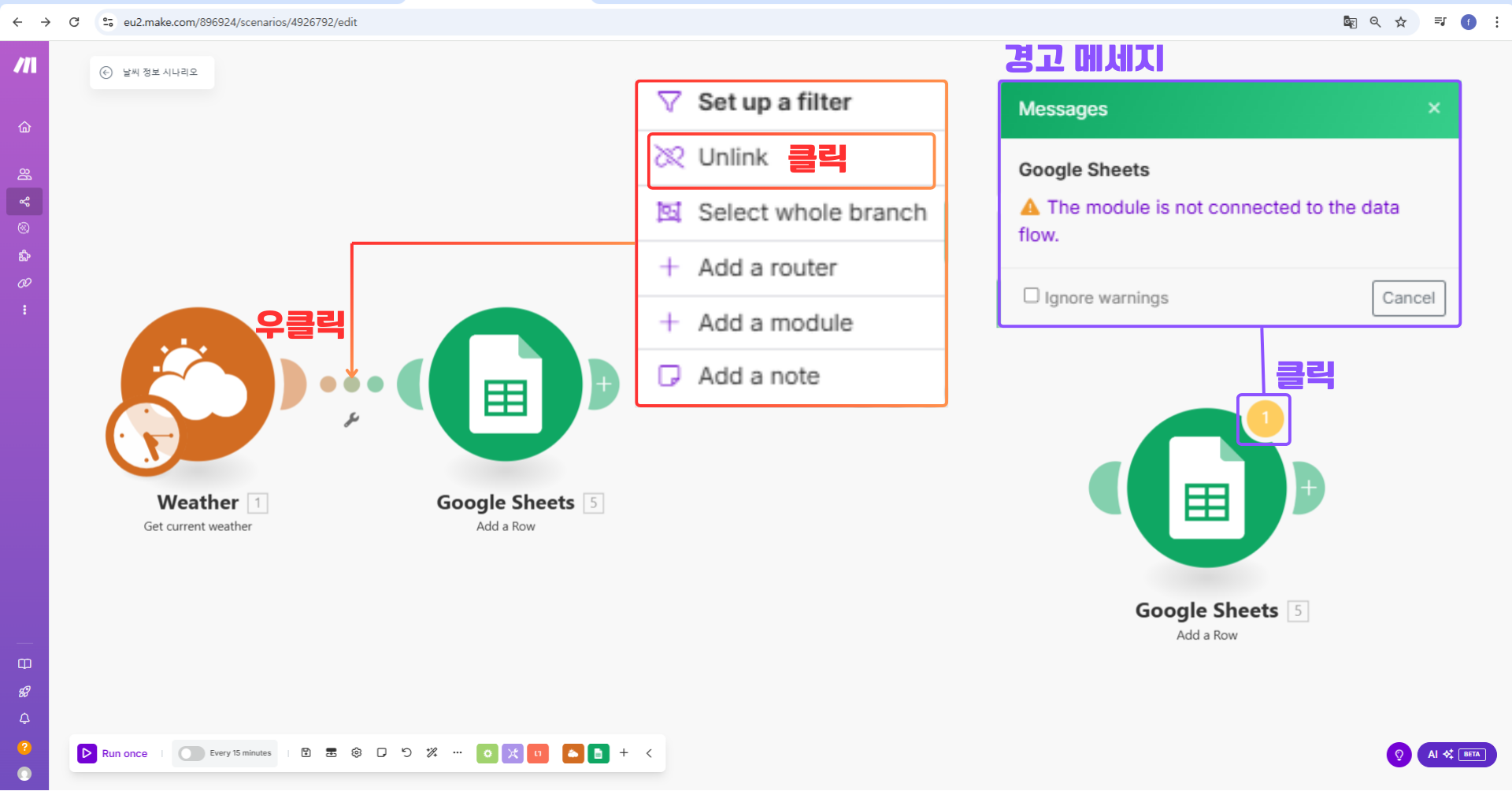Choose Unlink from the context menu
The height and width of the screenshot is (791, 1512).
click(791, 158)
